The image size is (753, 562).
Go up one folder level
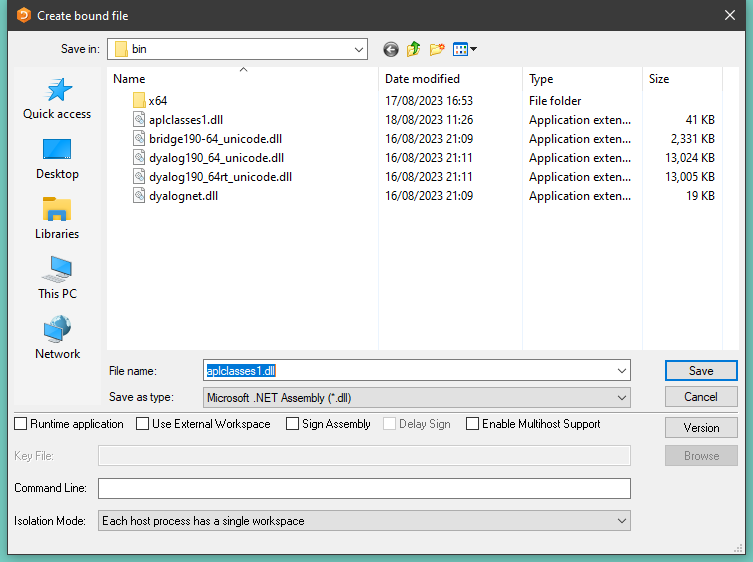[x=414, y=49]
